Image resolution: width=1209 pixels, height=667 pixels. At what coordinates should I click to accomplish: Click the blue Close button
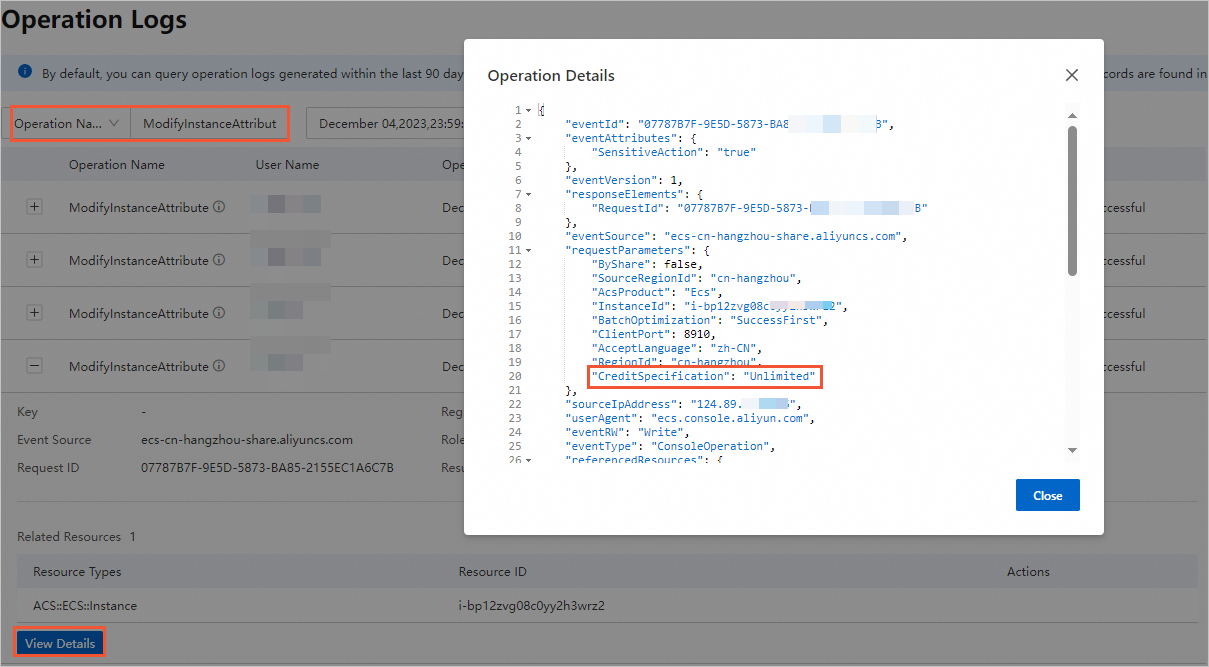coord(1047,495)
